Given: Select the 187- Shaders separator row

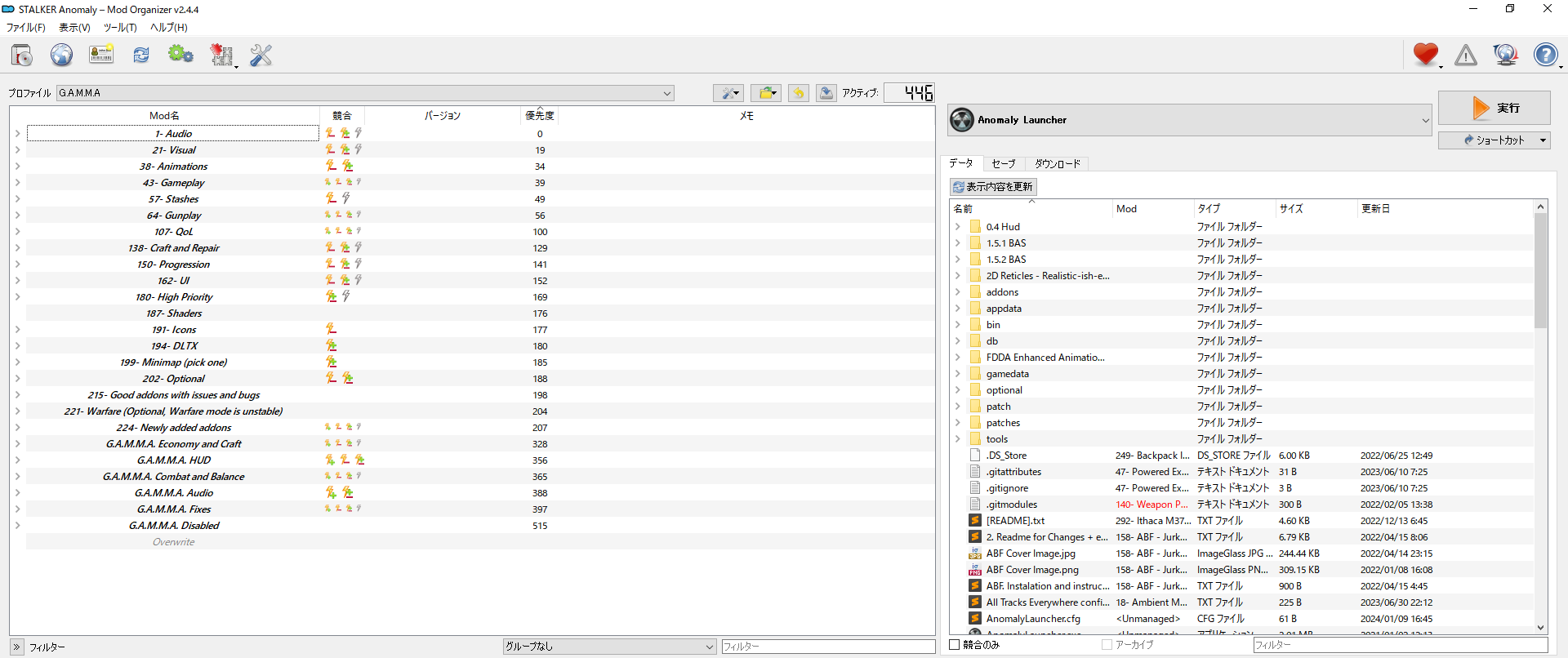Looking at the screenshot, I should [x=480, y=313].
